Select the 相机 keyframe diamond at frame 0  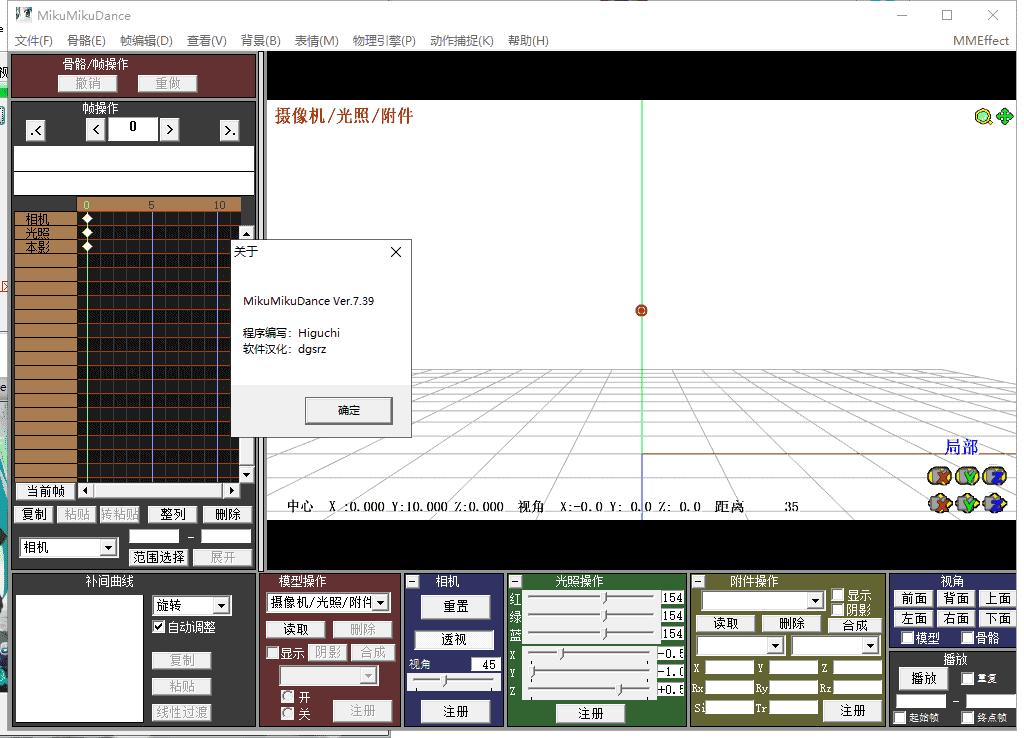(87, 218)
